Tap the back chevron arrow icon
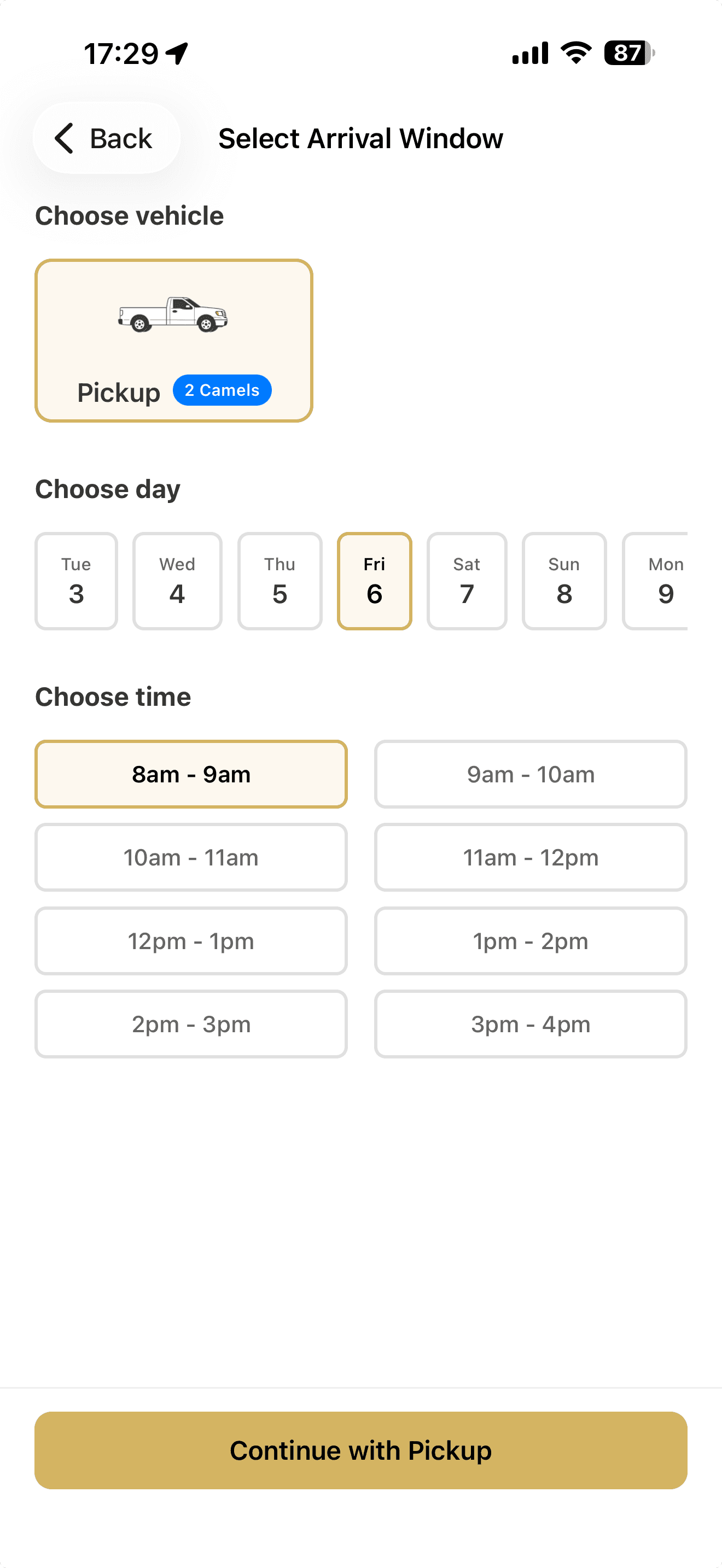 coord(64,138)
